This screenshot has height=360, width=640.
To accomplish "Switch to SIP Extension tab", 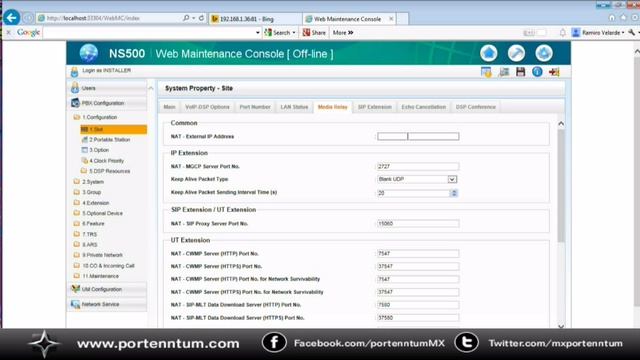I will point(374,107).
